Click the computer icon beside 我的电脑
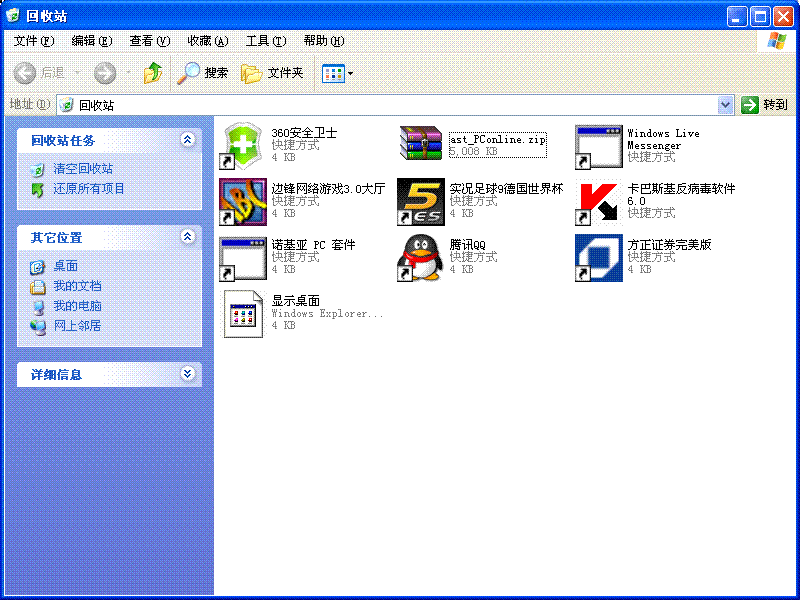This screenshot has height=600, width=800. [38, 307]
